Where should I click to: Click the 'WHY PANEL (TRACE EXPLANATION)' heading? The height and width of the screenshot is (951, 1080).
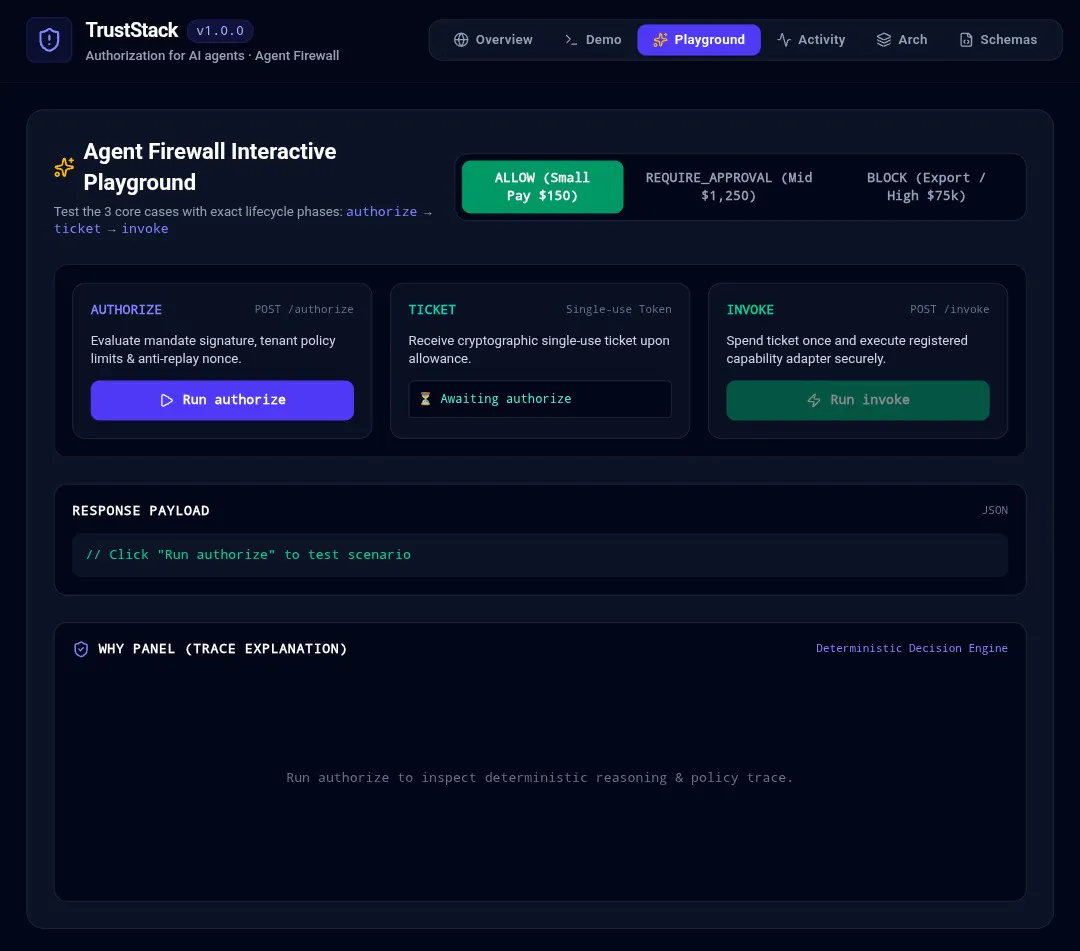[x=222, y=649]
